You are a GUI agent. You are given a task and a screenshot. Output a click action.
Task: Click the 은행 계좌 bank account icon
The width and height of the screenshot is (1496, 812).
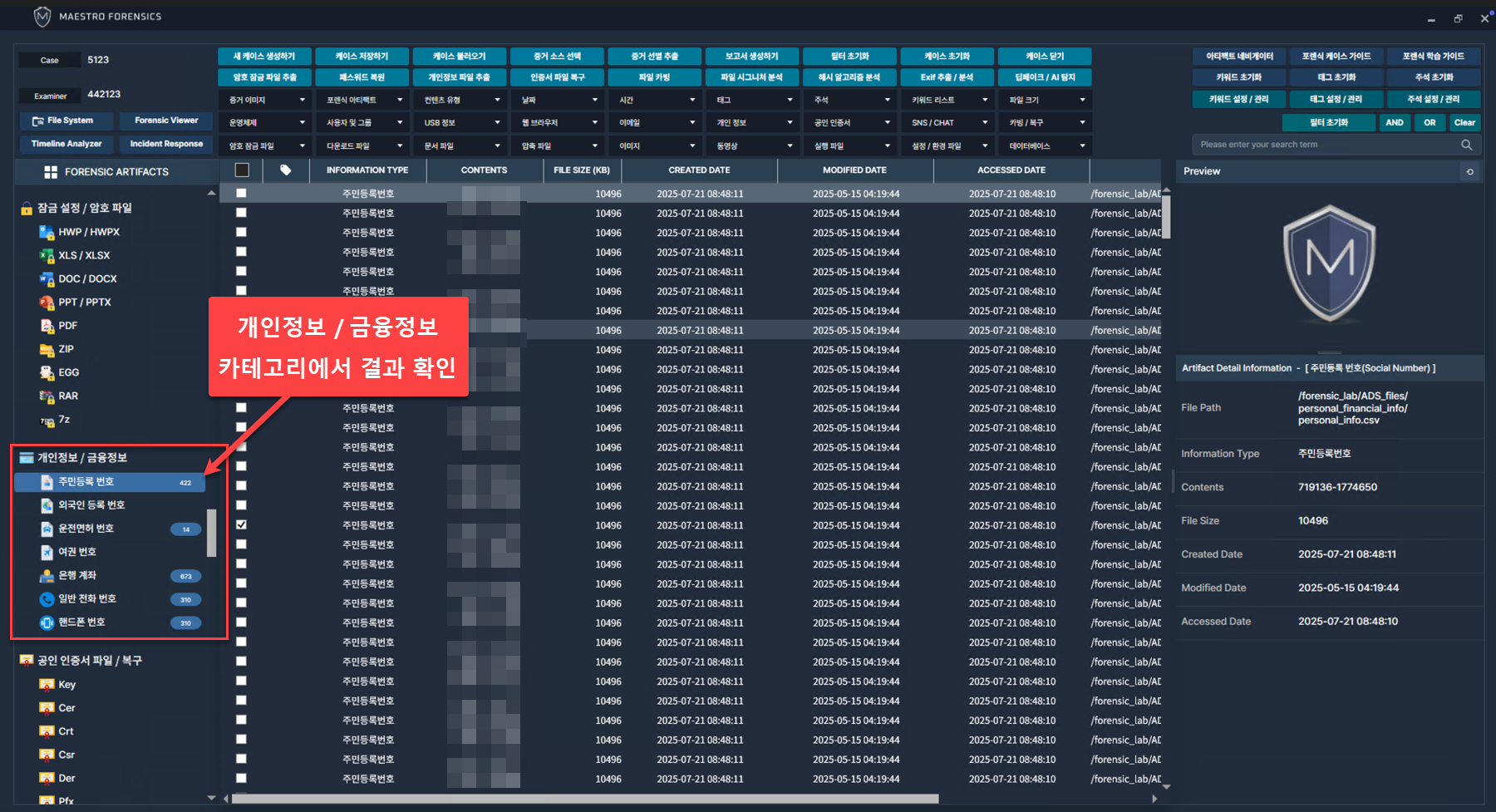pyautogui.click(x=47, y=575)
